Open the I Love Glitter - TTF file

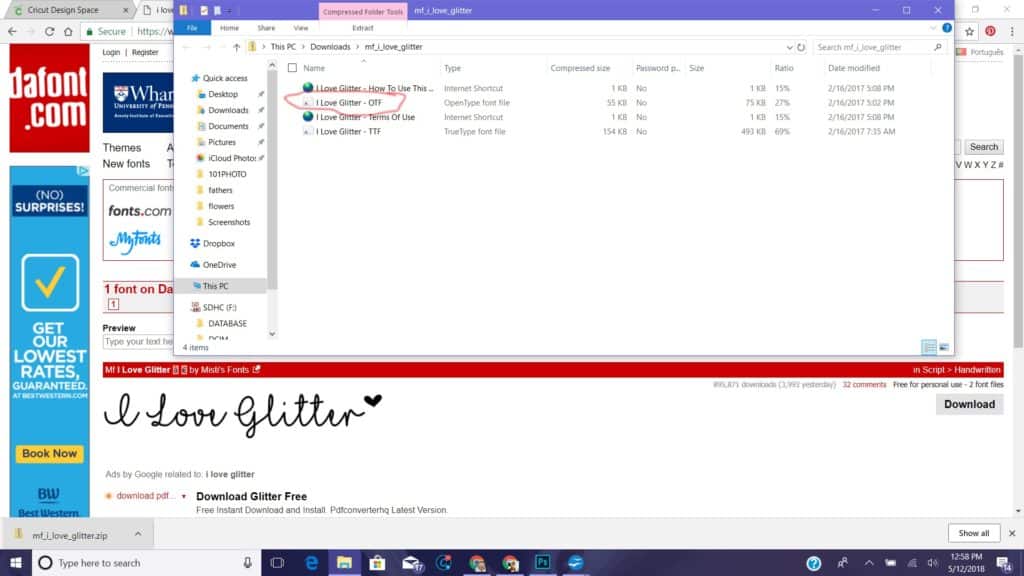pyautogui.click(x=348, y=131)
